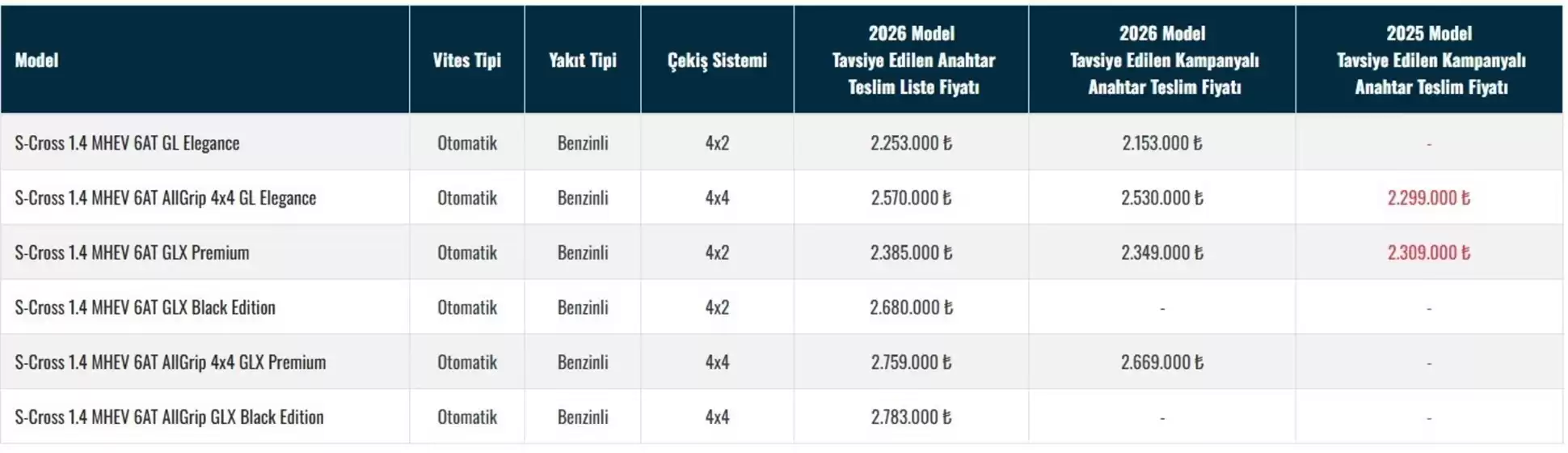The height and width of the screenshot is (453, 1568).
Task: Click the 2.253.000 ₺ list price
Action: click(911, 143)
